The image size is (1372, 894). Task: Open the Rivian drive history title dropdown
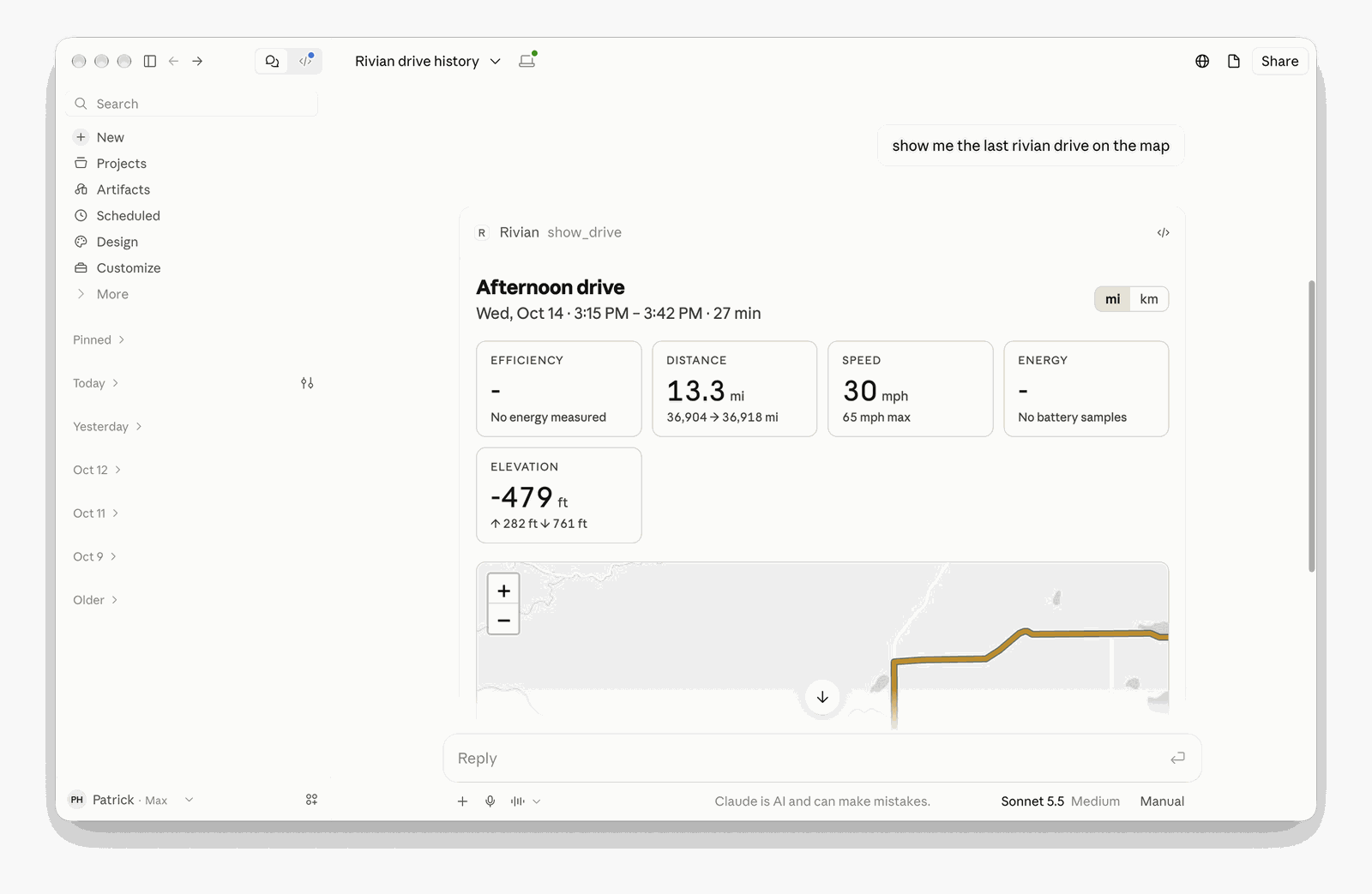tap(428, 61)
